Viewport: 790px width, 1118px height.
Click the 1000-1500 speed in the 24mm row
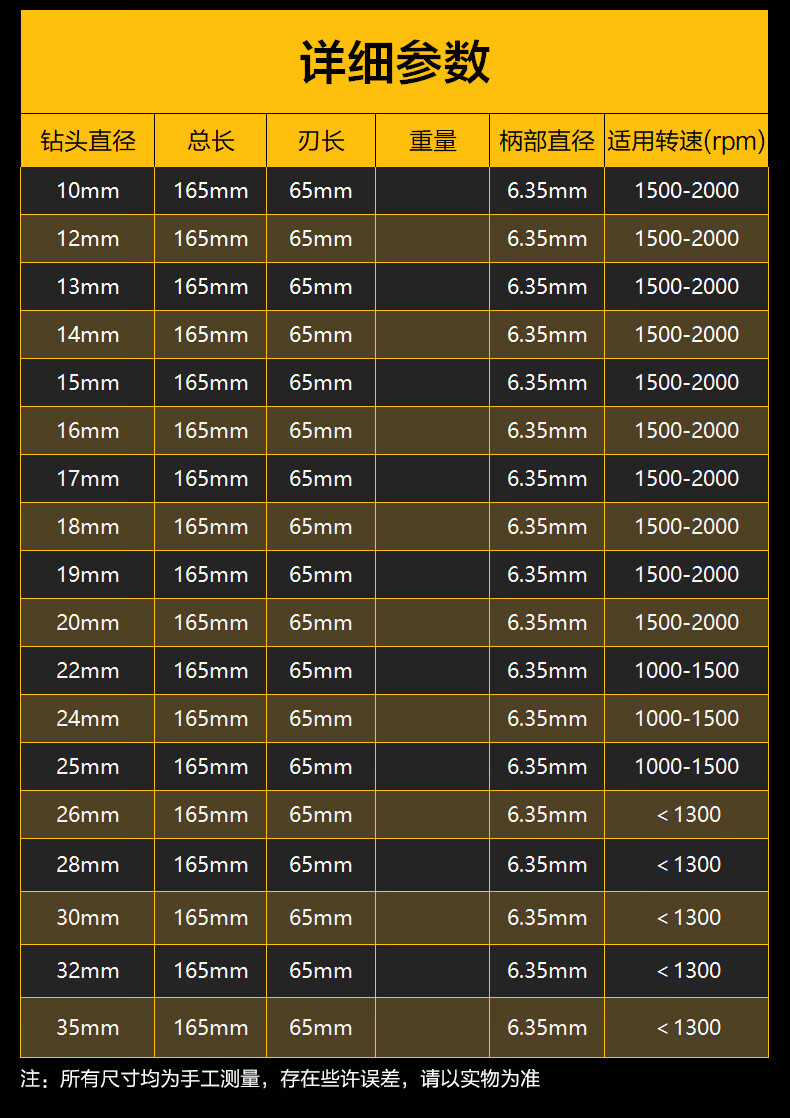click(x=687, y=719)
